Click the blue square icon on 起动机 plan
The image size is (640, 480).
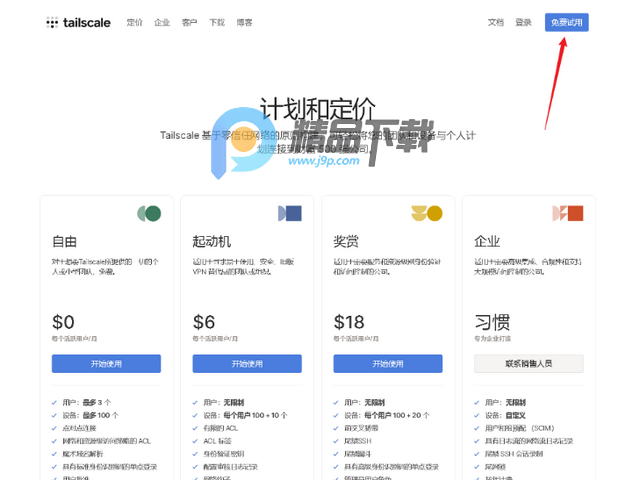[x=290, y=213]
